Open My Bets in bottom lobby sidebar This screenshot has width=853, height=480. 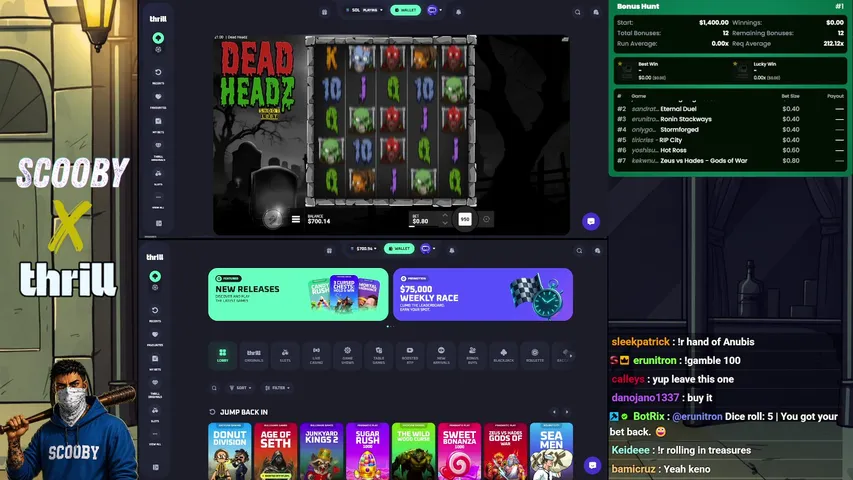pos(155,362)
